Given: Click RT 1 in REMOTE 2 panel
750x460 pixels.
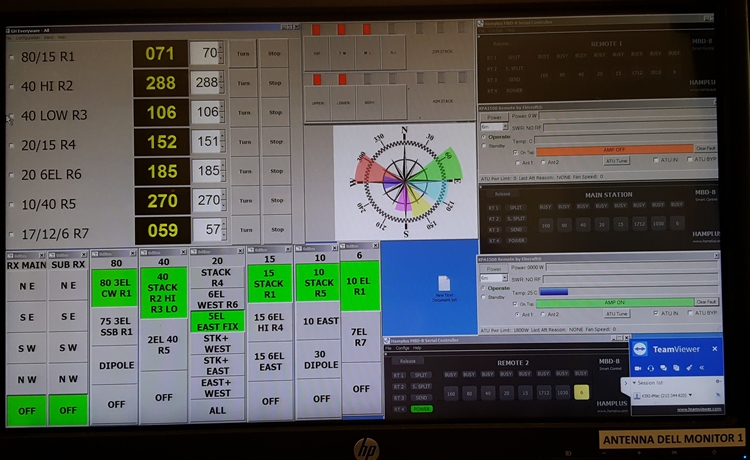Looking at the screenshot, I should [399, 375].
